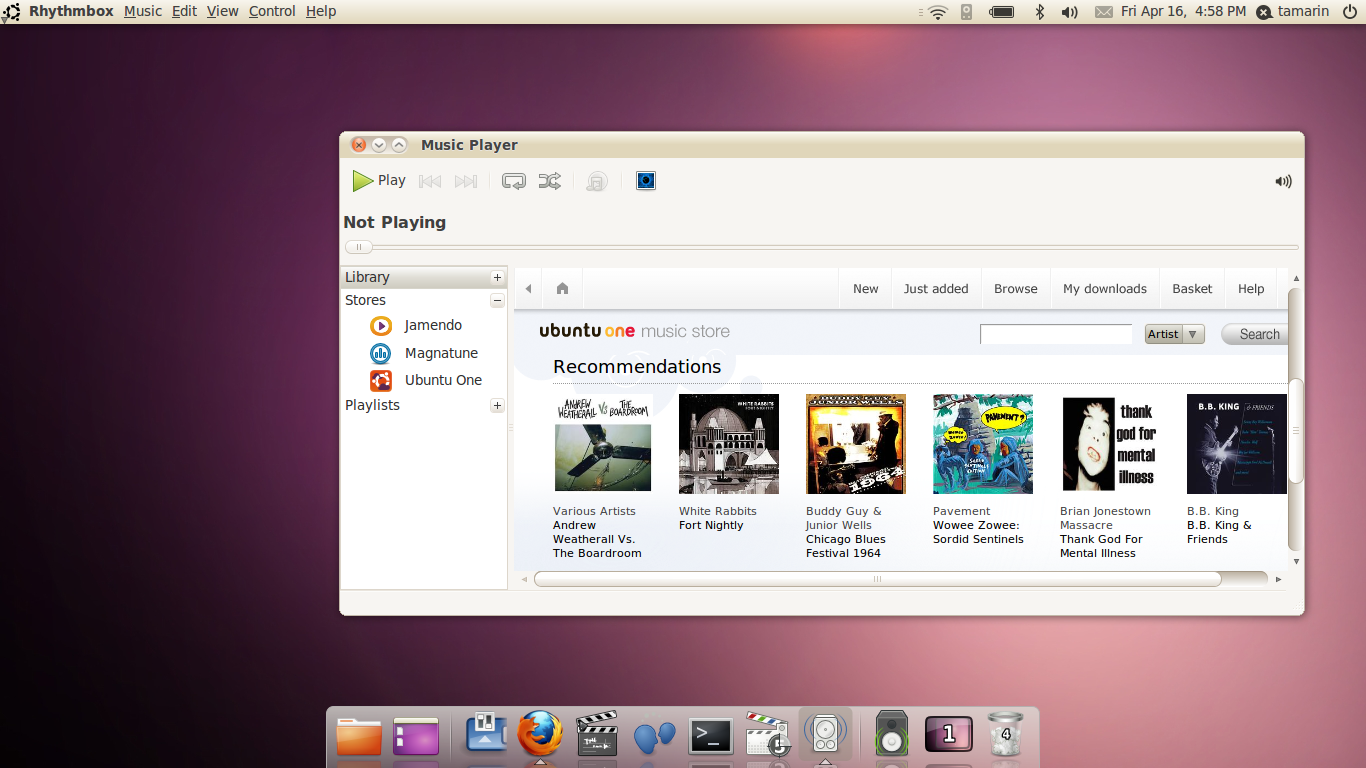Toggle shuffle mode in Music Player
1366x768 pixels.
click(x=550, y=181)
